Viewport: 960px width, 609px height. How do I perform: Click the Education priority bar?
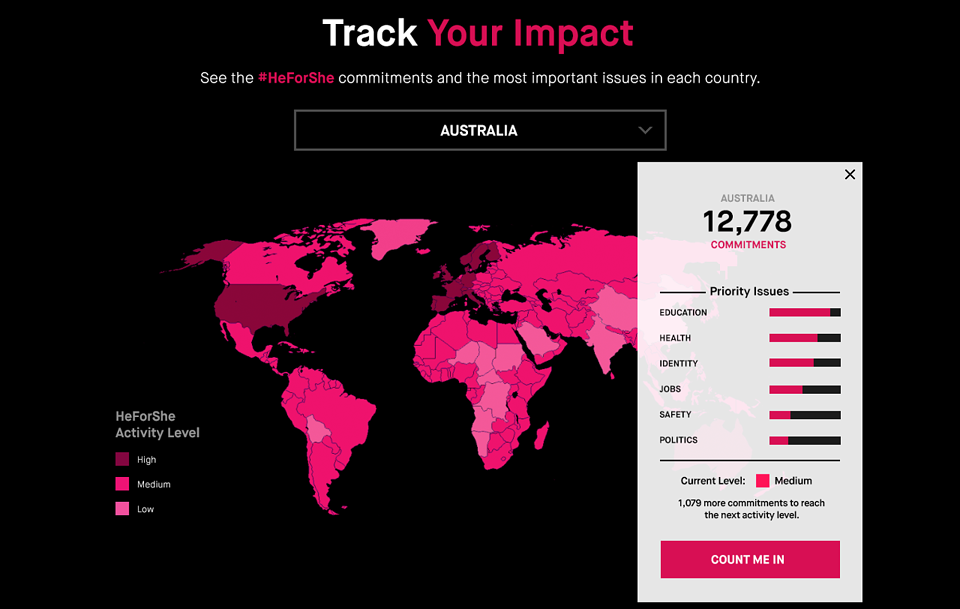point(805,312)
